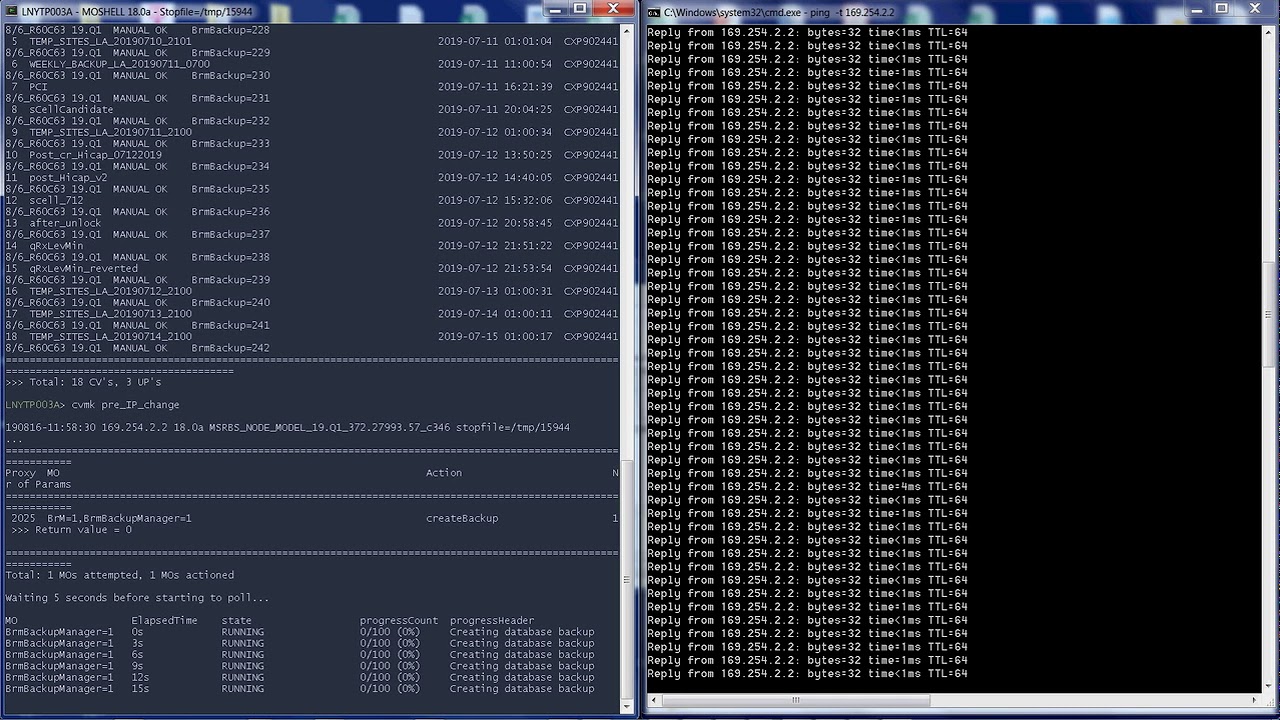Screen dimensions: 1280x720
Task: Click the 'createBackup' action text
Action: (x=462, y=518)
